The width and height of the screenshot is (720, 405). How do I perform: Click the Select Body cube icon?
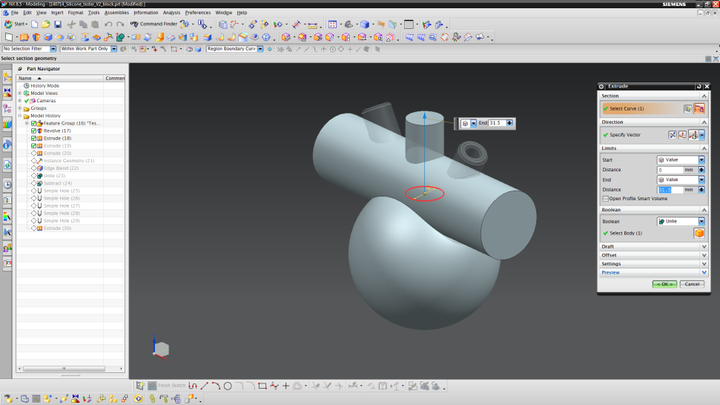(699, 233)
